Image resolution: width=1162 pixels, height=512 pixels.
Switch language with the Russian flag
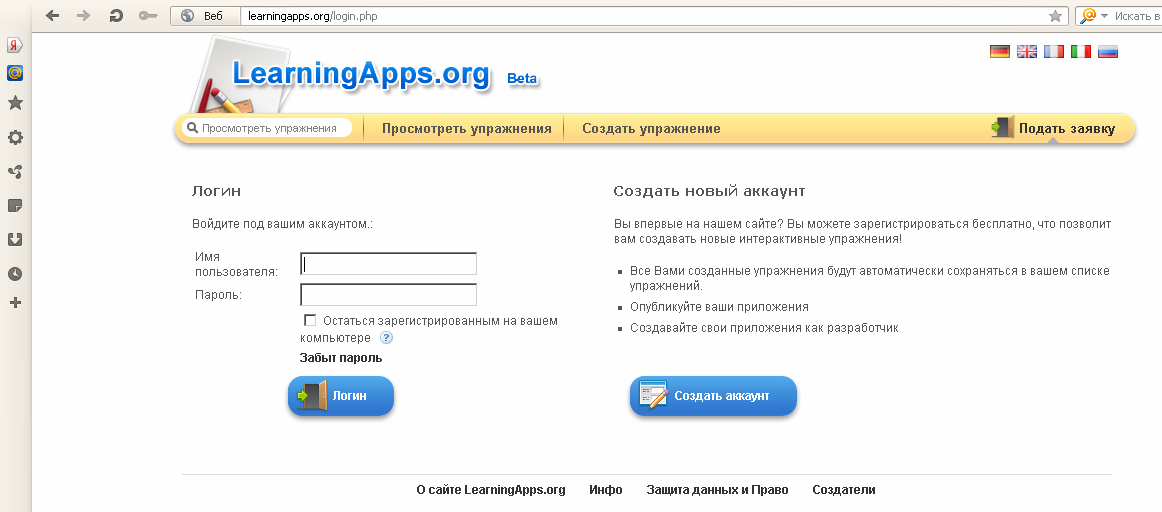click(1108, 51)
